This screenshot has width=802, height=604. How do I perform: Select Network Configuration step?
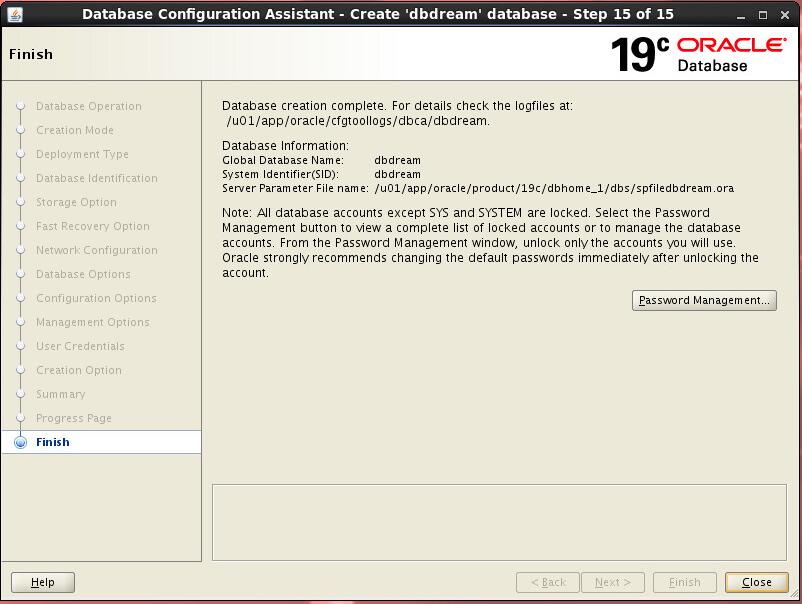[96, 250]
